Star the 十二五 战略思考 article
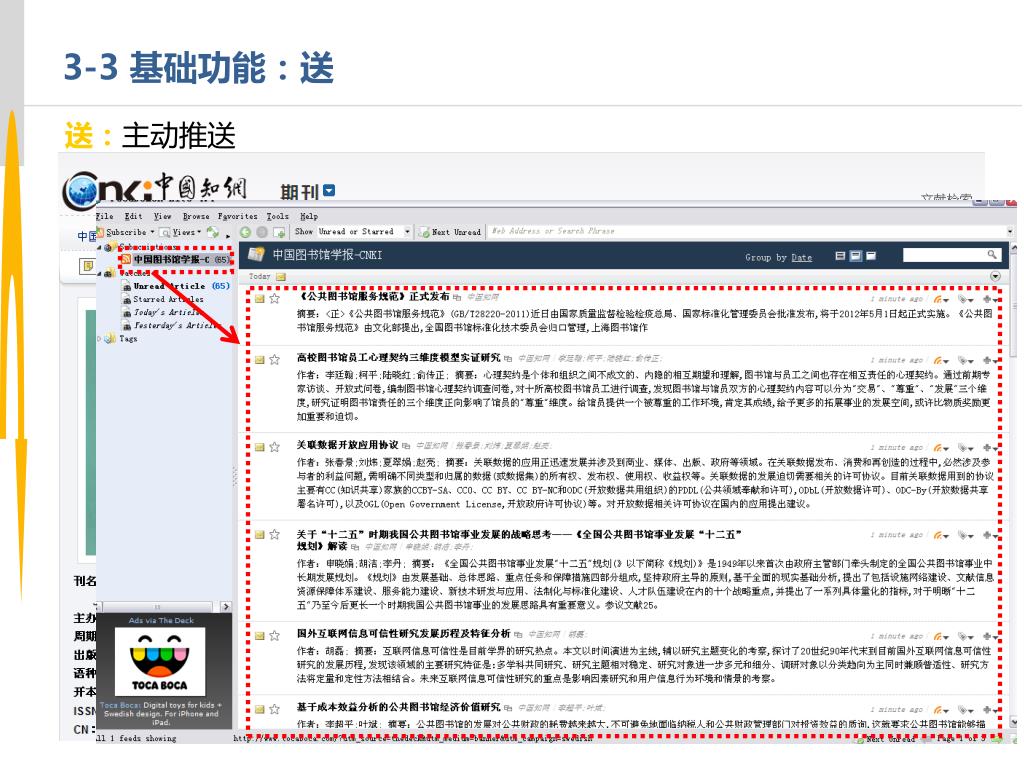Screen dimensions: 1024x768 click(274, 534)
